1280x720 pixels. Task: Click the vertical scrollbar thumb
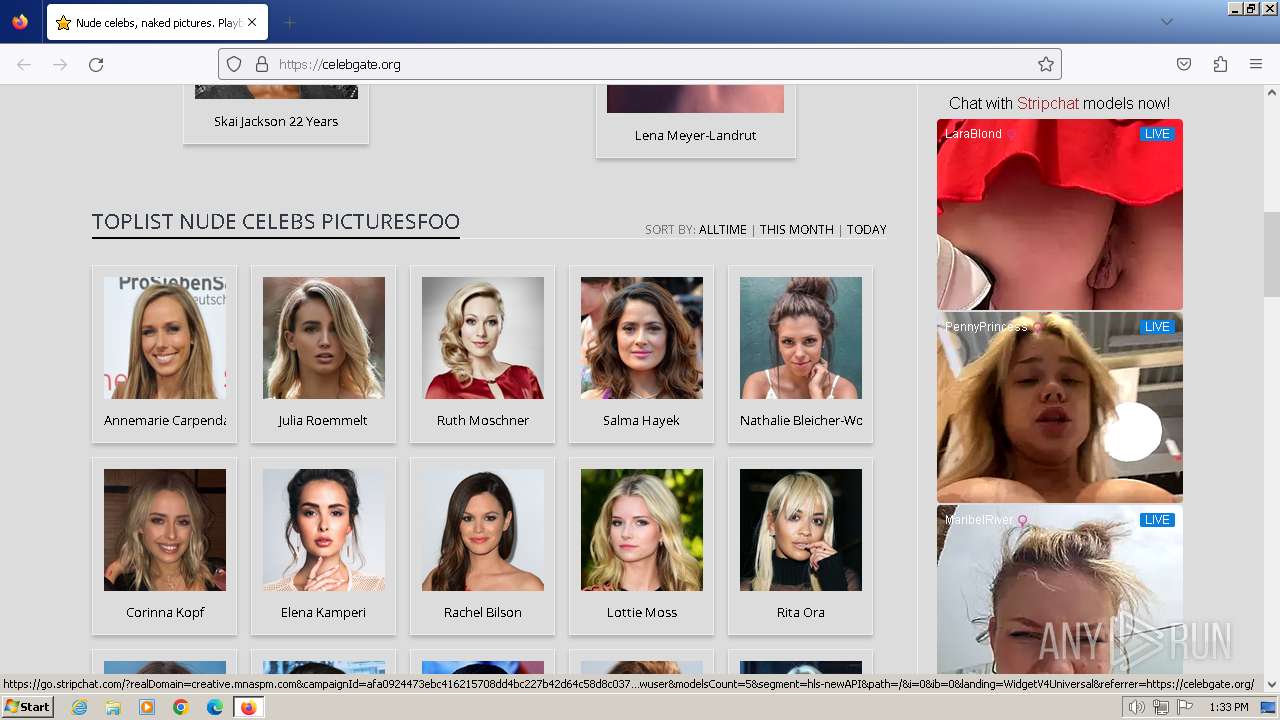(x=1272, y=254)
